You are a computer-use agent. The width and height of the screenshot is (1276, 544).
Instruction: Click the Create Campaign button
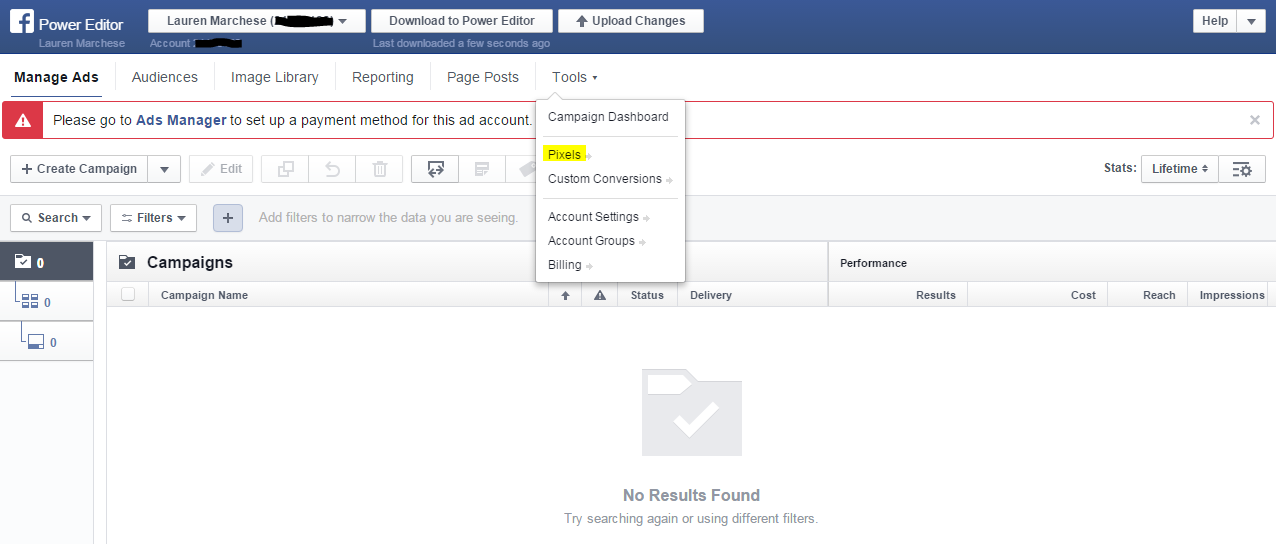[x=79, y=169]
